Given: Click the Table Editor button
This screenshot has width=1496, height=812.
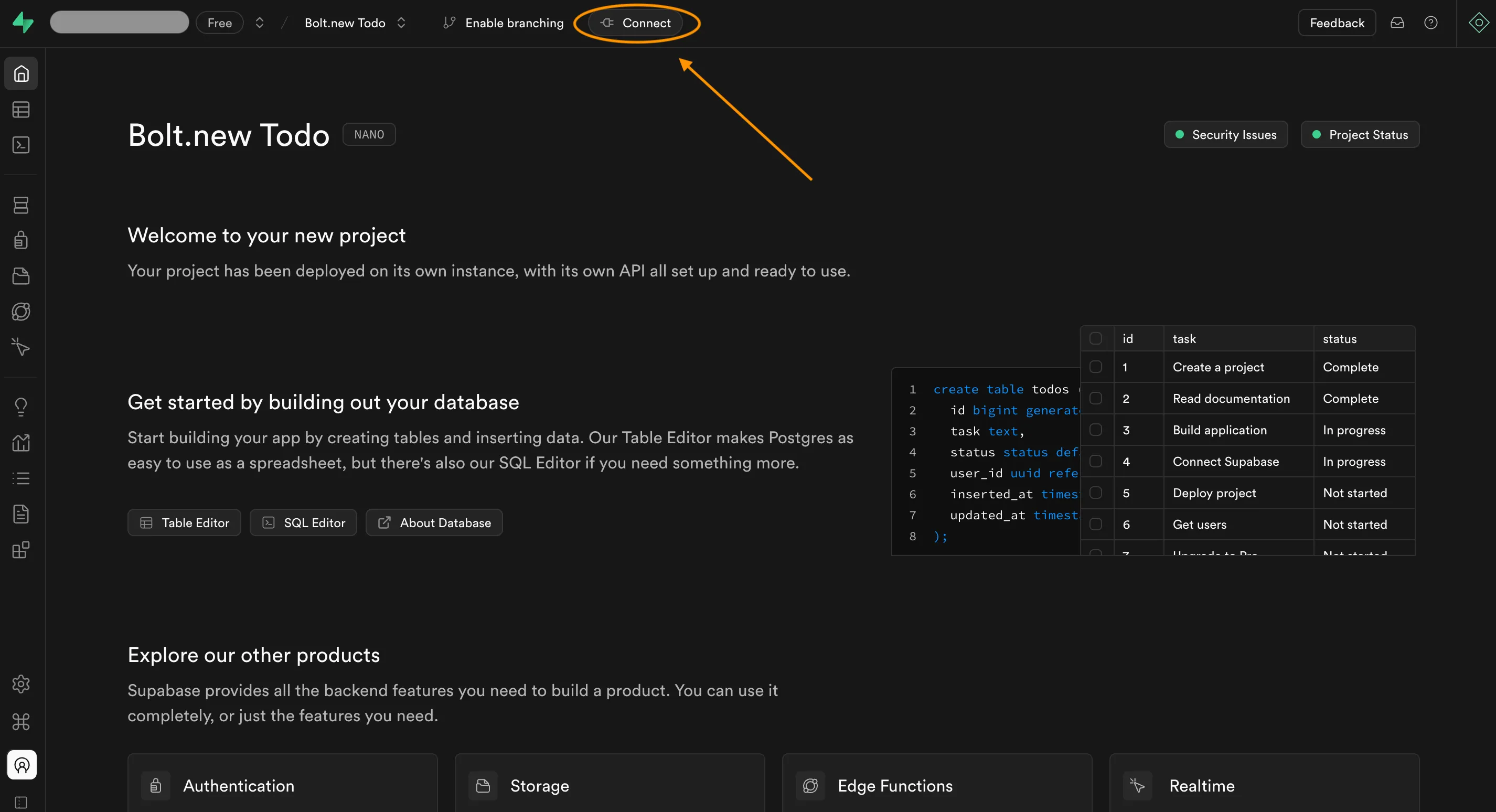Looking at the screenshot, I should click(184, 522).
